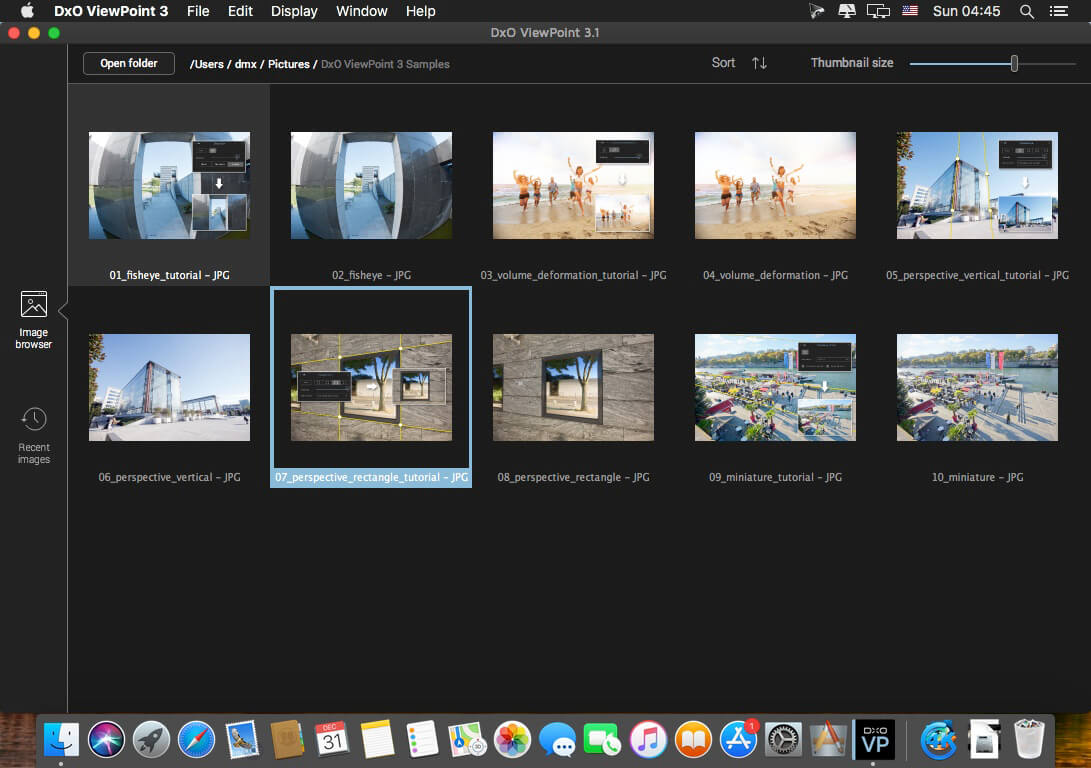This screenshot has height=768, width=1091.
Task: Open the Window menu
Action: click(x=361, y=11)
